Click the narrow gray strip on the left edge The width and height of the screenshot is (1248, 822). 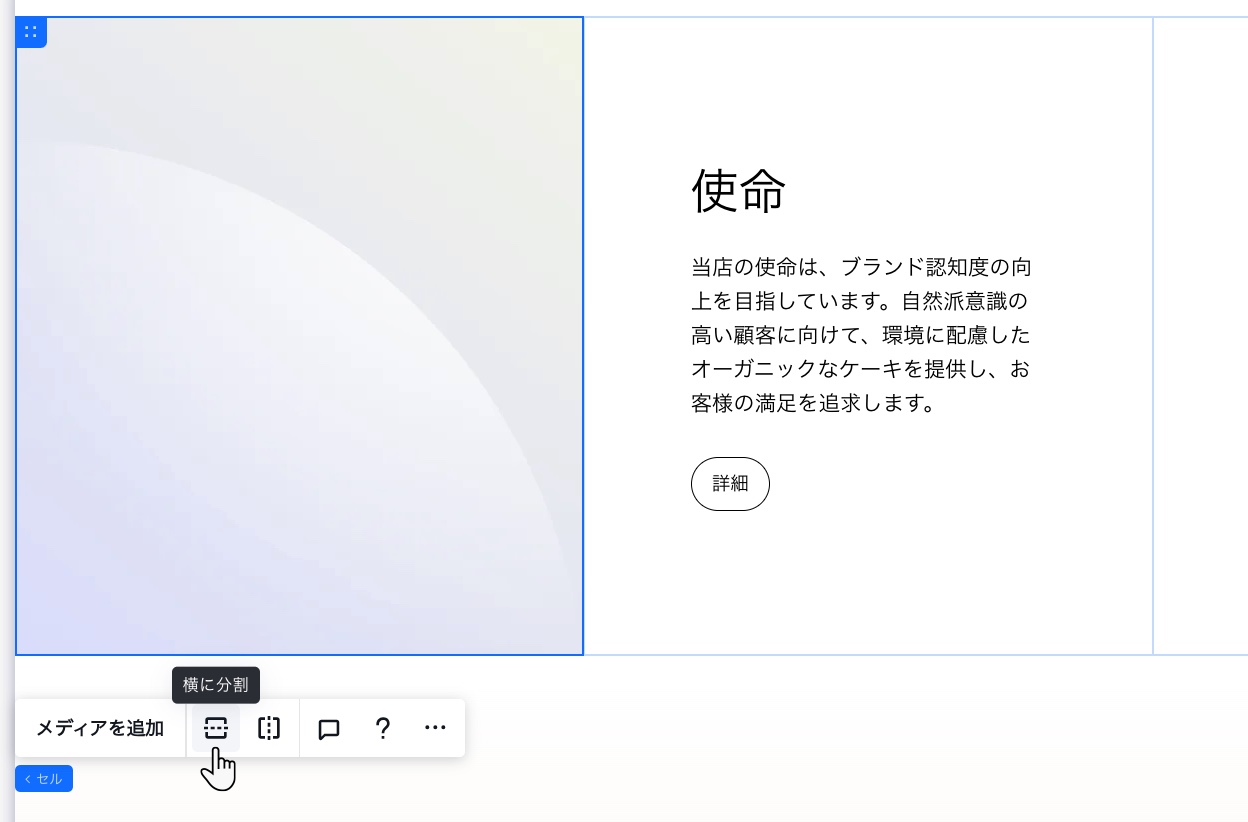point(6,400)
